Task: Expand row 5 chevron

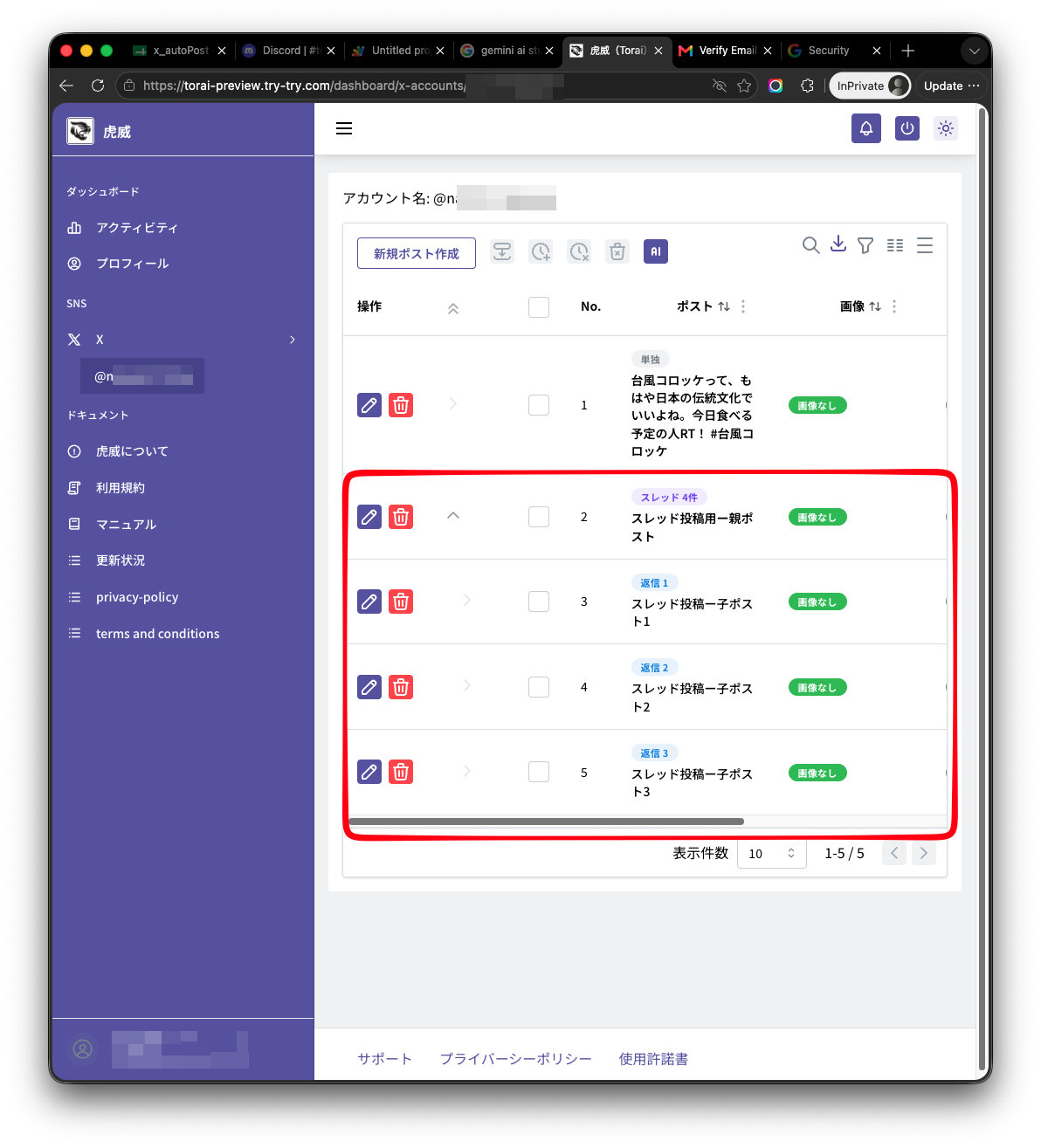Action: (x=467, y=771)
